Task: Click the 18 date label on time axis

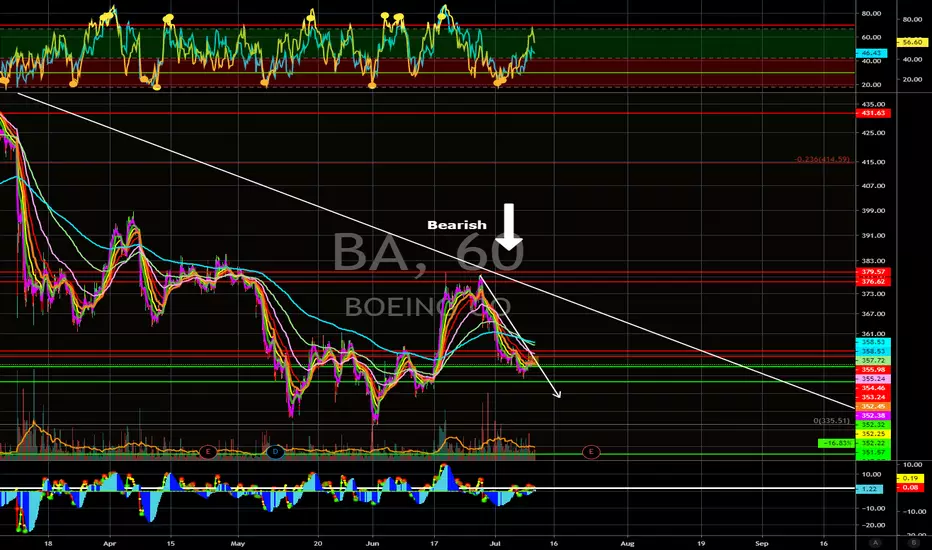Action: [x=48, y=543]
